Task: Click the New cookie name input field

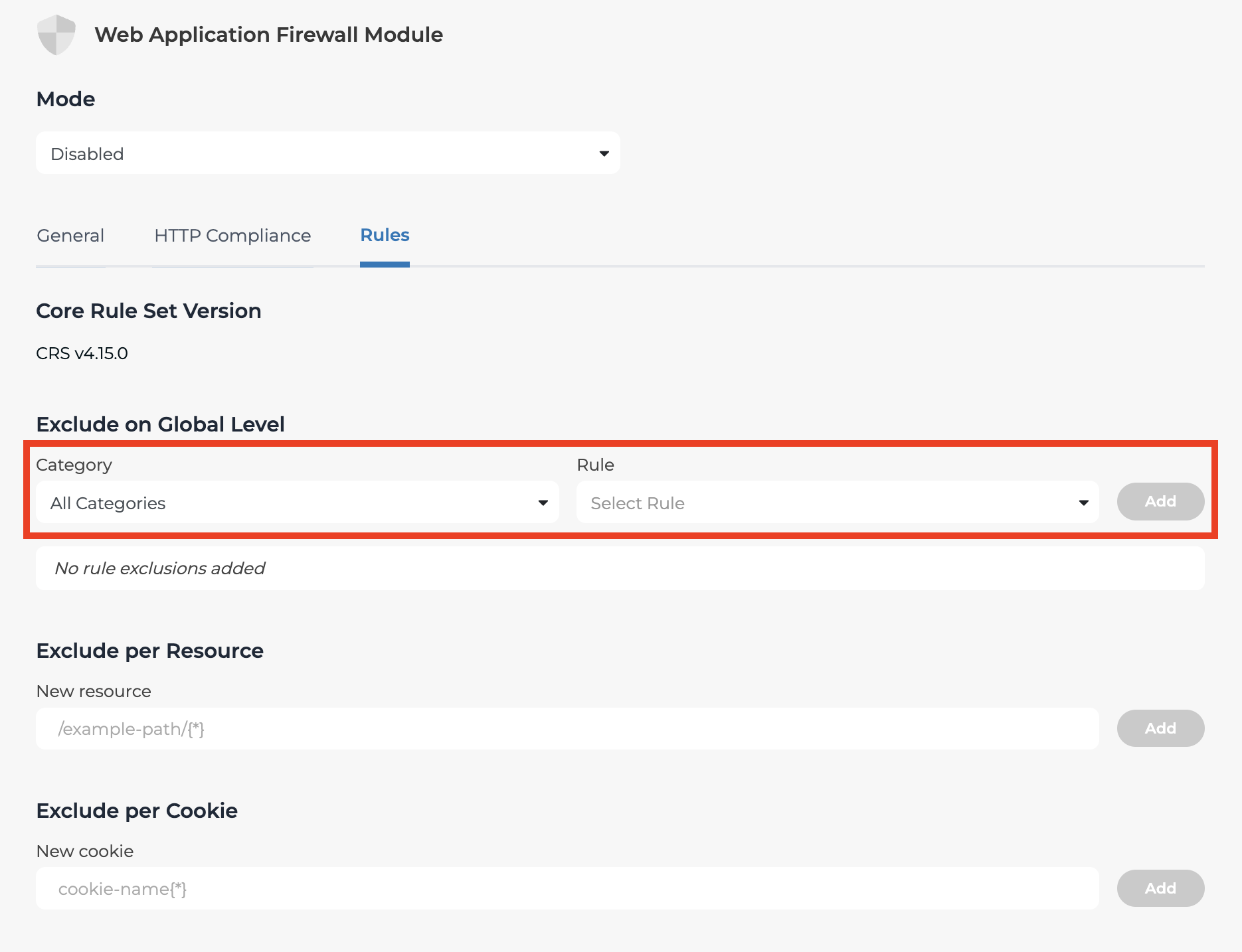Action: tap(567, 889)
